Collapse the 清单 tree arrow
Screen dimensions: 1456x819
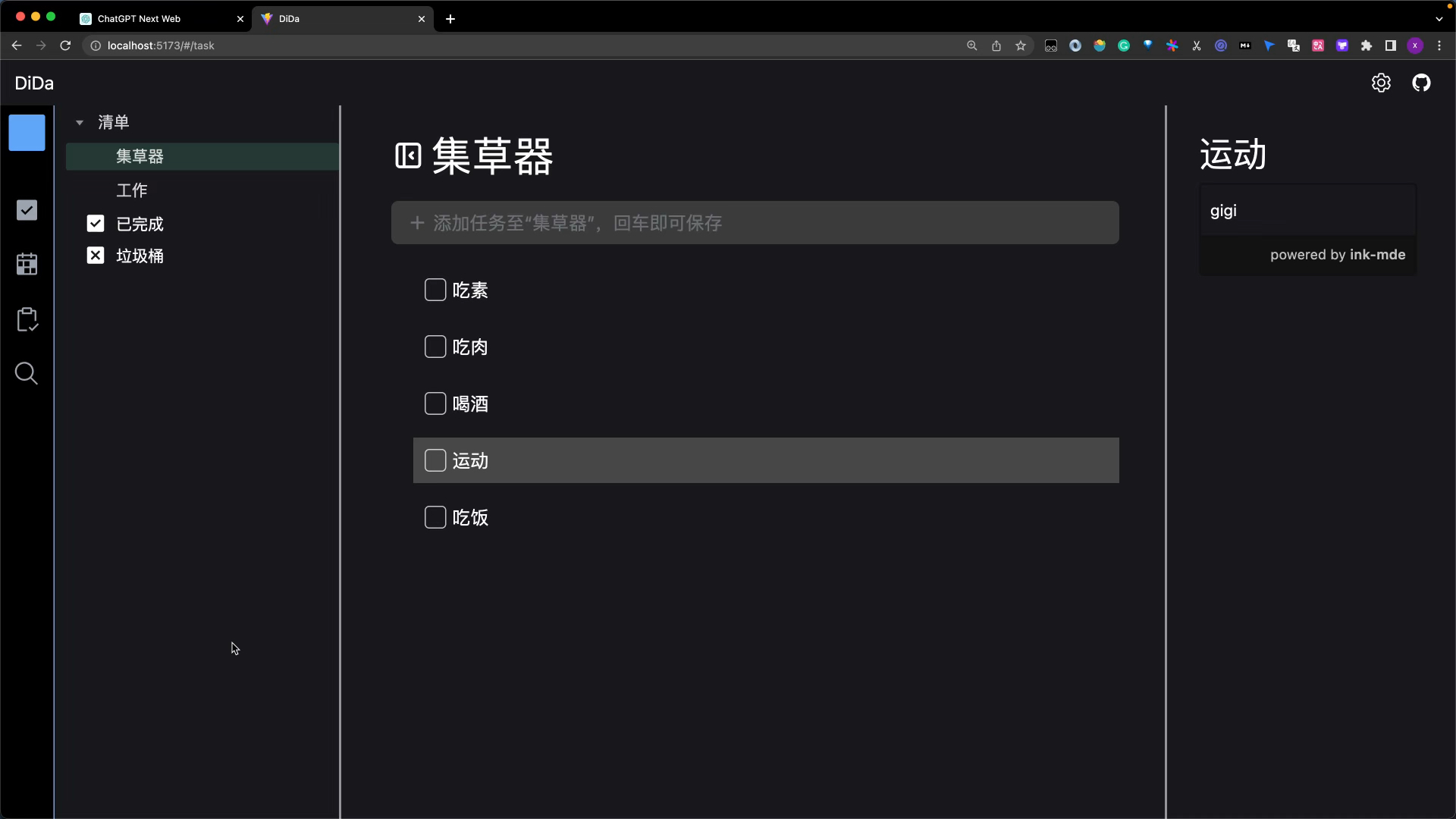click(80, 122)
